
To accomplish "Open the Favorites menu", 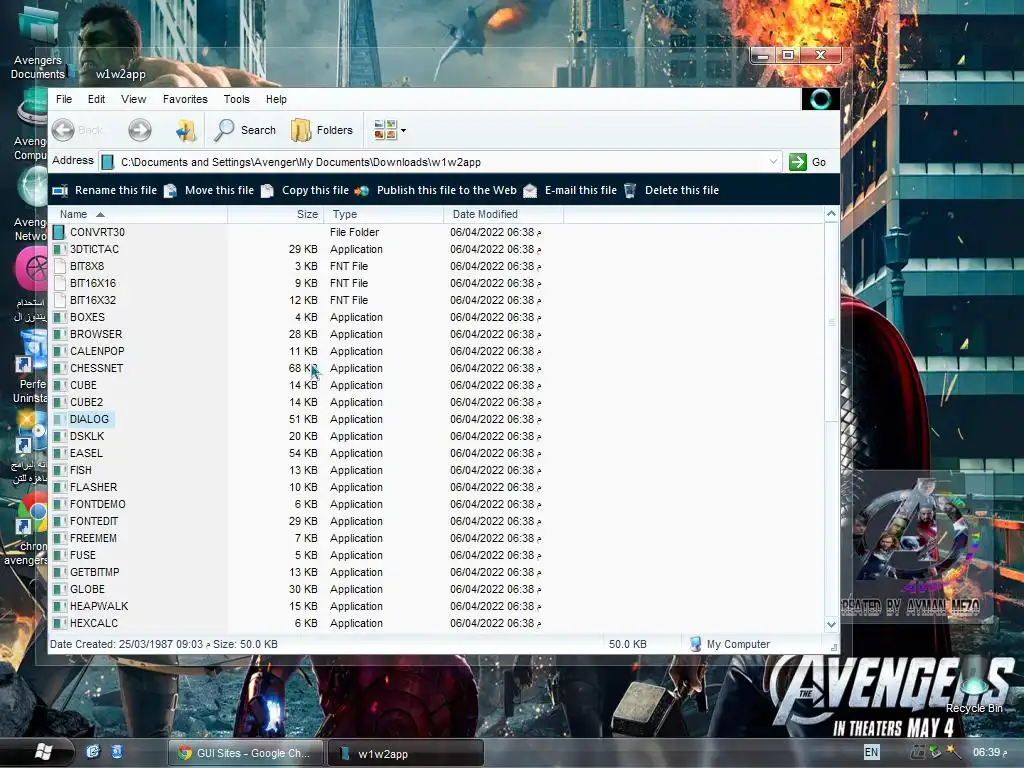I will tap(185, 99).
